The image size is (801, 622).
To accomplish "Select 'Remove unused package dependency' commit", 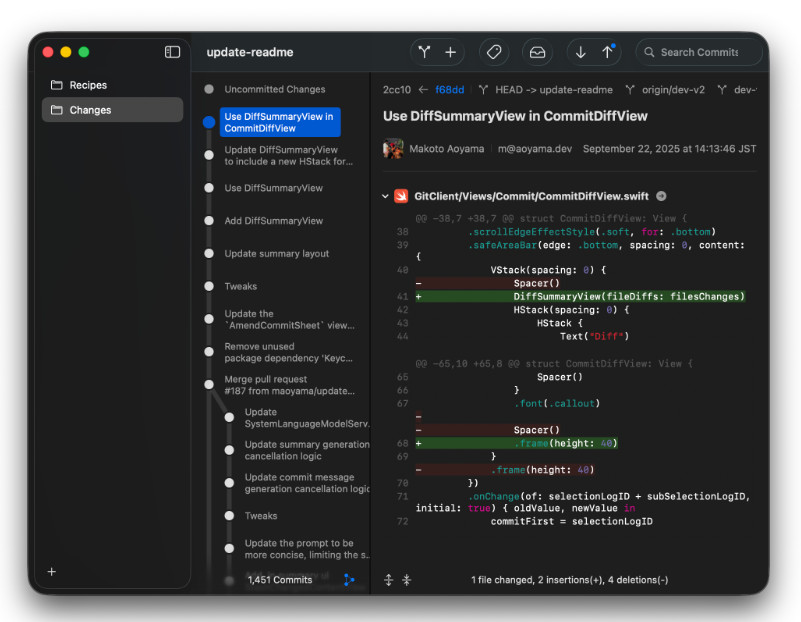I will pos(289,352).
